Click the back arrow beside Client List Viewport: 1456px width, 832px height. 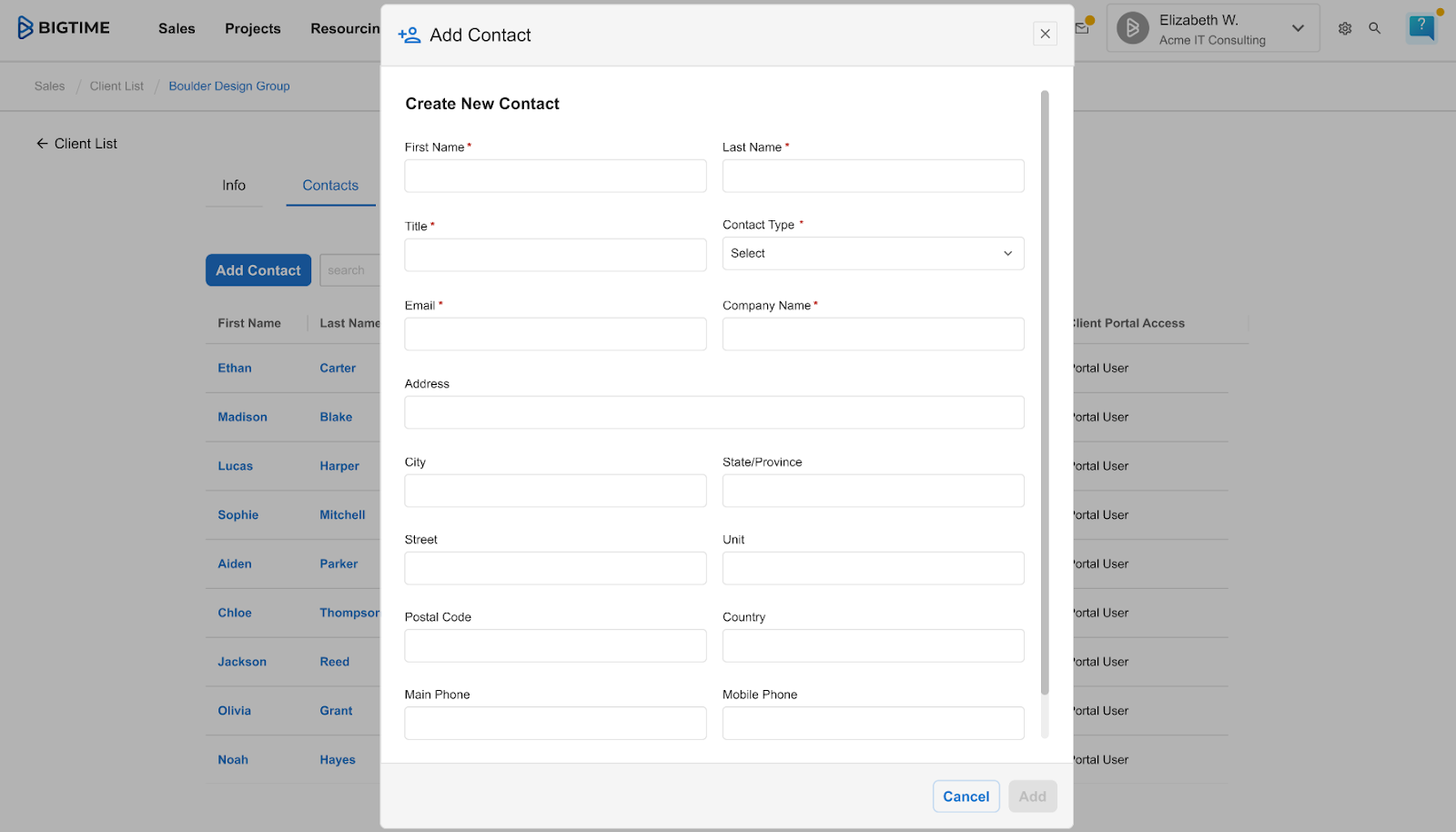(42, 143)
